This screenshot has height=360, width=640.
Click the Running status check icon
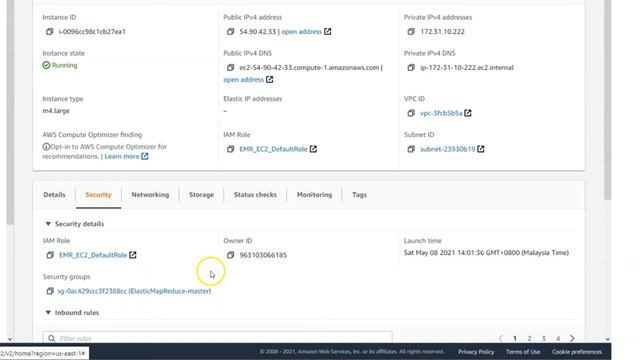tap(46, 65)
